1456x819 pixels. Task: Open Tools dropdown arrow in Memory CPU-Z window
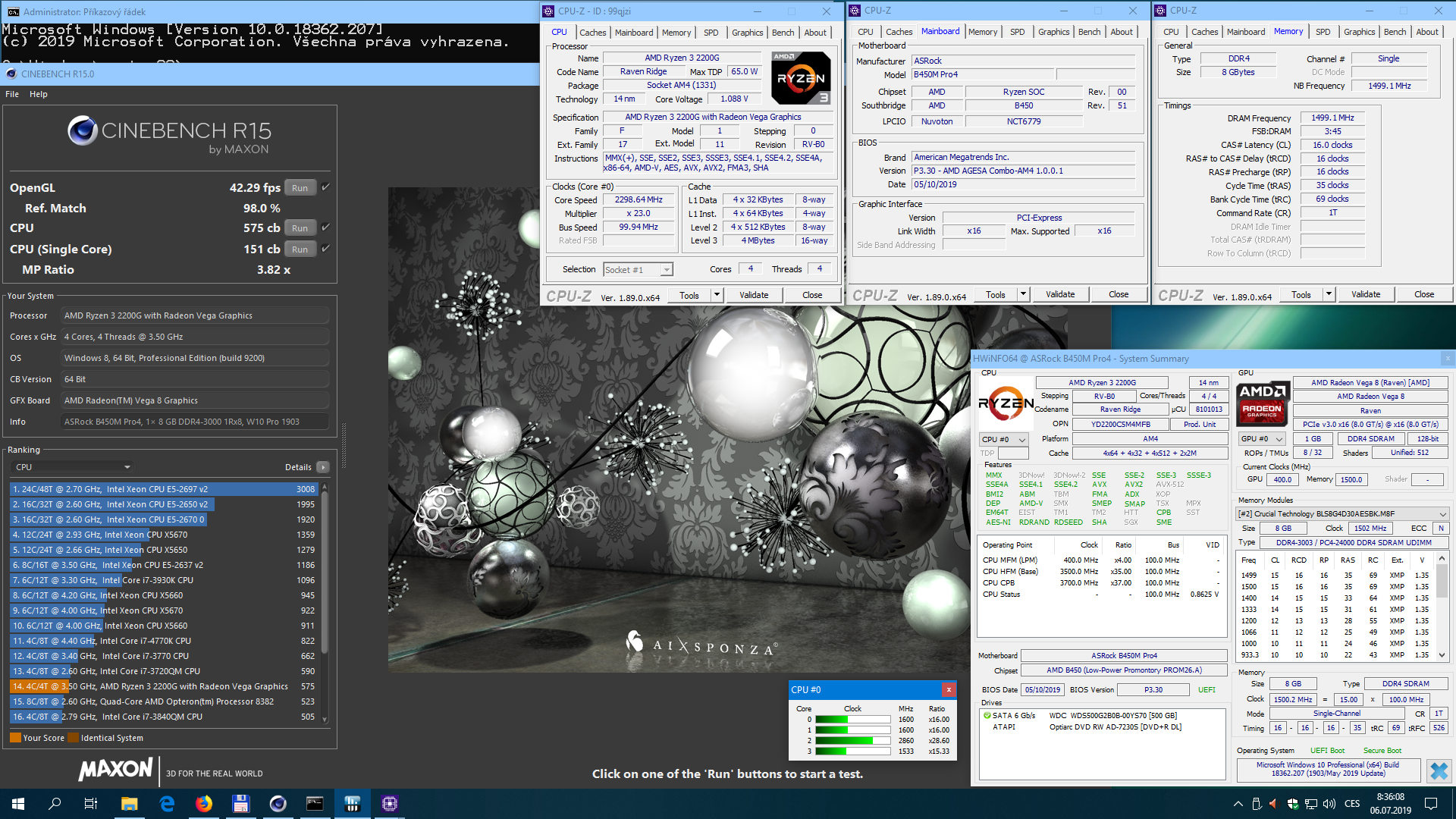pyautogui.click(x=1329, y=294)
